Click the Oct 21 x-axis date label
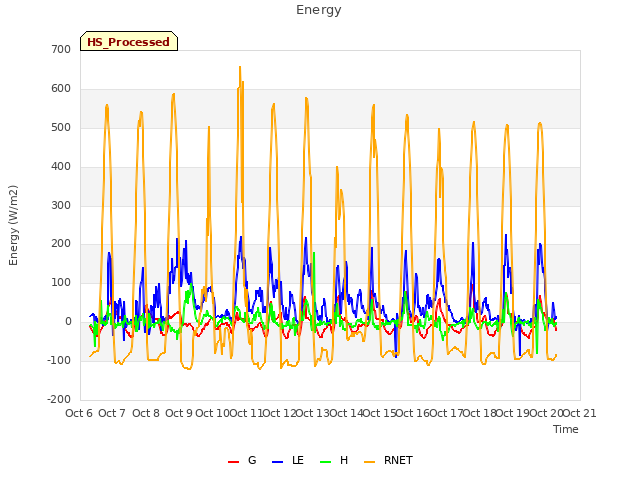 coord(580,413)
